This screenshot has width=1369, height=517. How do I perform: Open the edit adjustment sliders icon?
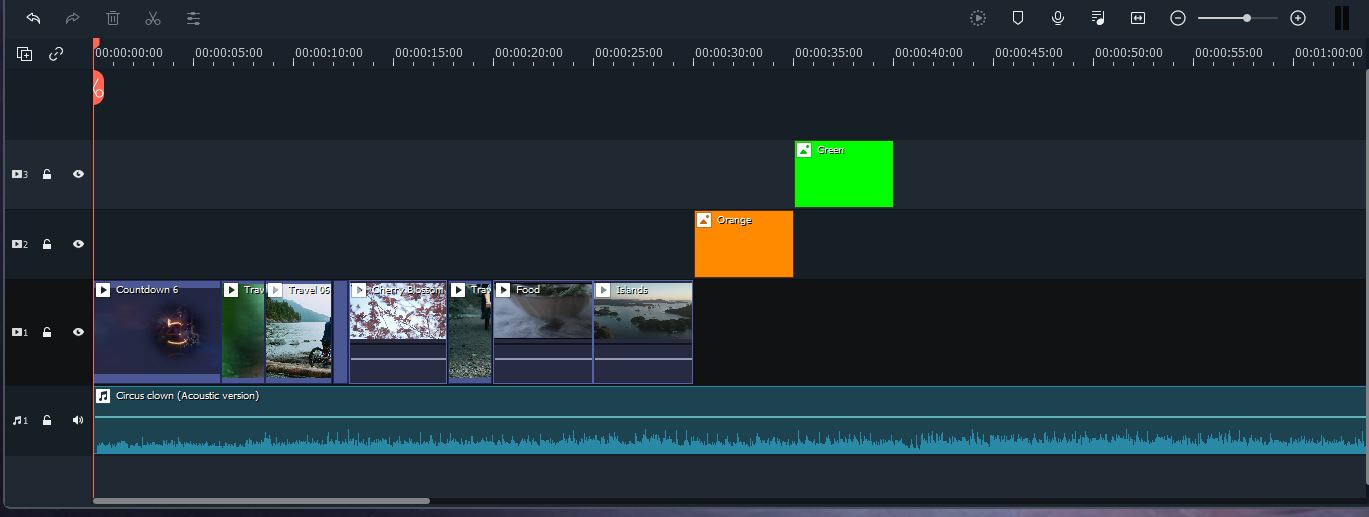(x=193, y=18)
